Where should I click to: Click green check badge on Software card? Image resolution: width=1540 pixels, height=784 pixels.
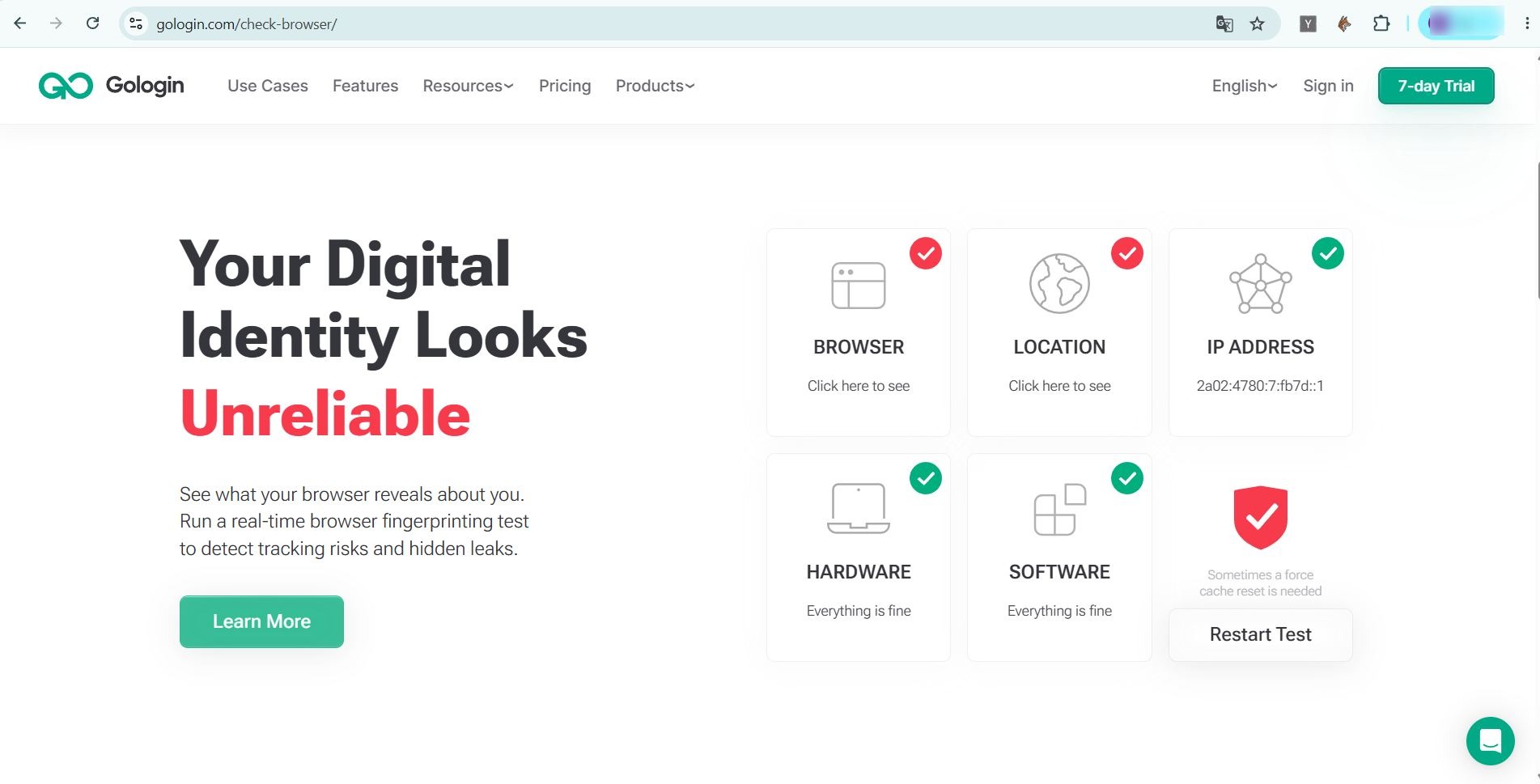coord(1126,478)
